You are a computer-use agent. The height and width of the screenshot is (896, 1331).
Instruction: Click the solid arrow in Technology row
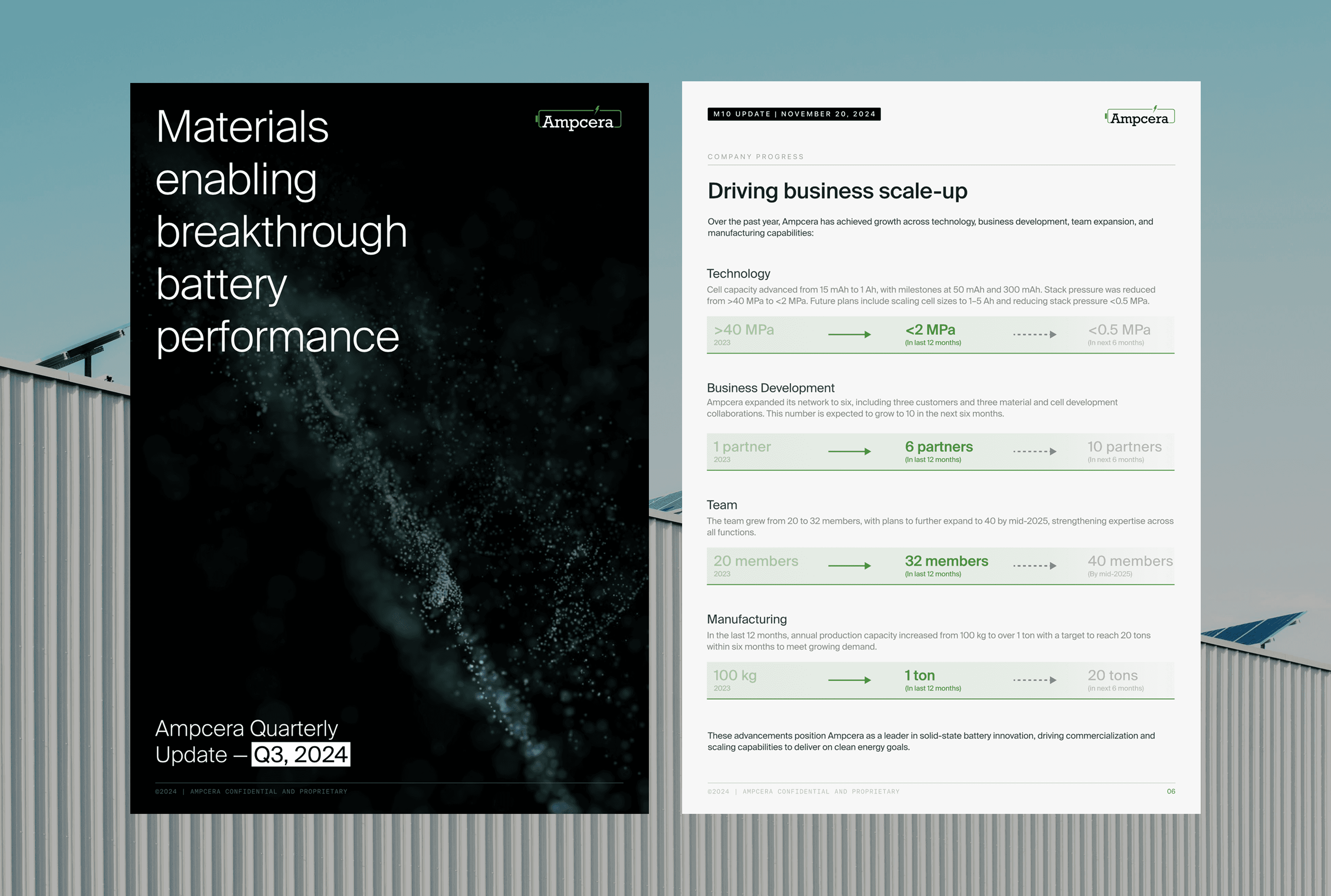pyautogui.click(x=849, y=334)
